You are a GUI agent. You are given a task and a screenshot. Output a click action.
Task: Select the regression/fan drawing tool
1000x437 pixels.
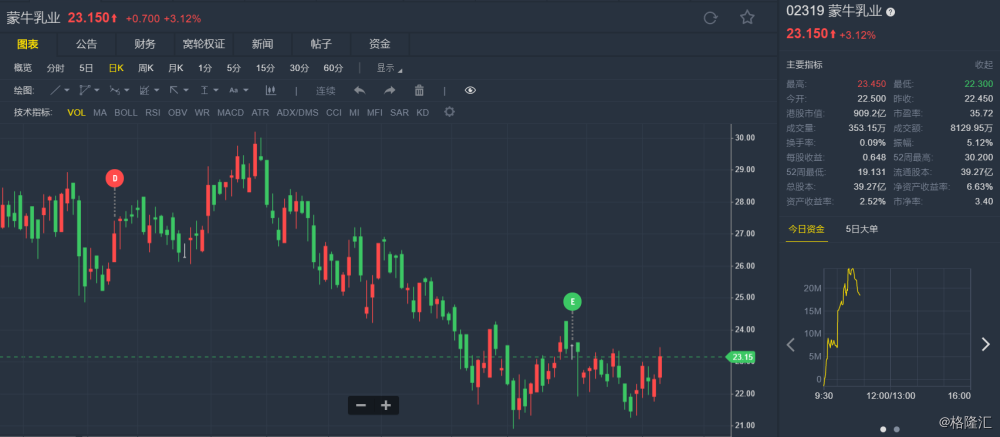[x=144, y=91]
